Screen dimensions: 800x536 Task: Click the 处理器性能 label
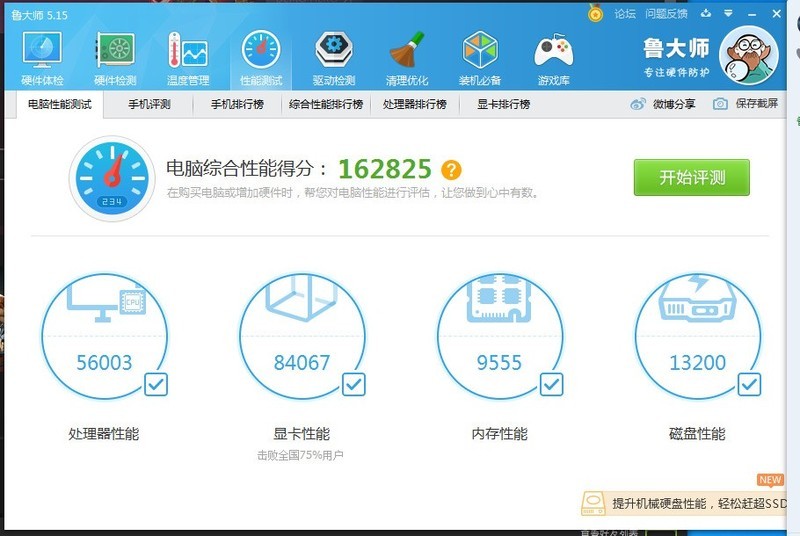click(104, 434)
